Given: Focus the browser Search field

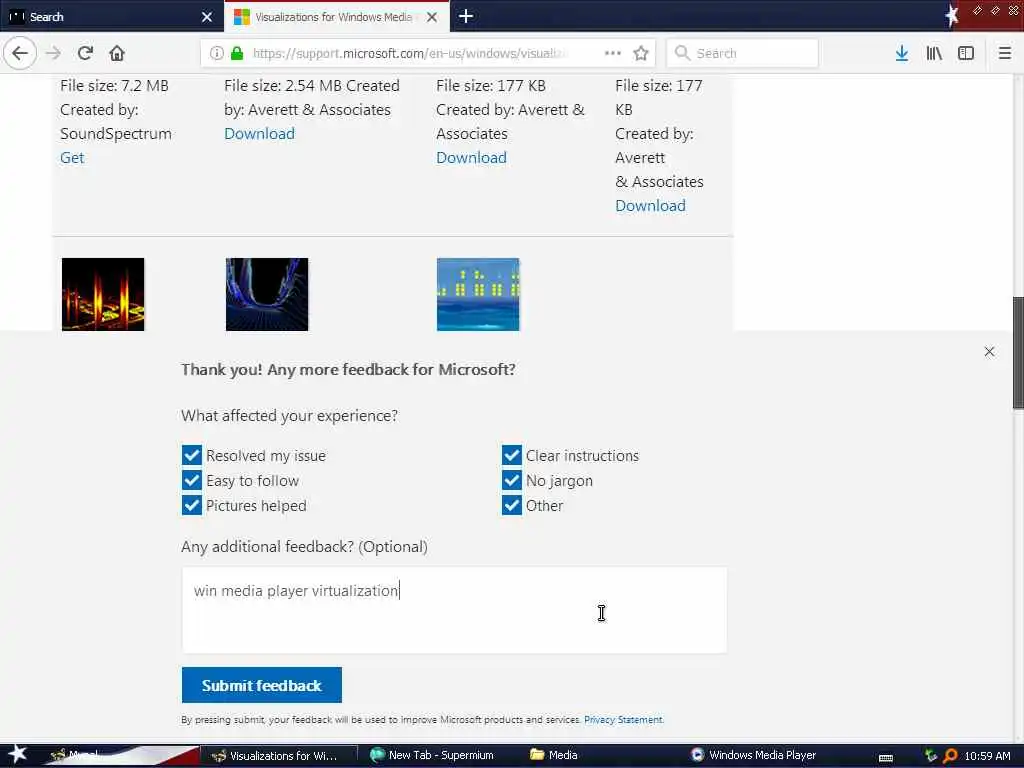Looking at the screenshot, I should (743, 53).
